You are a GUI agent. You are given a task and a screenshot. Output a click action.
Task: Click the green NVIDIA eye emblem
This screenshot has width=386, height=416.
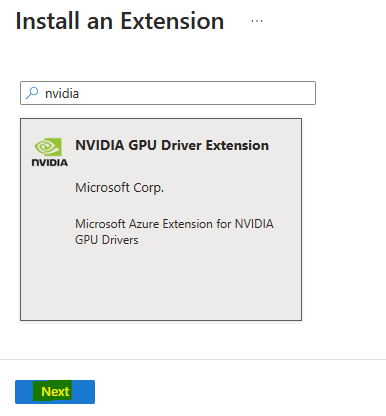(x=48, y=147)
